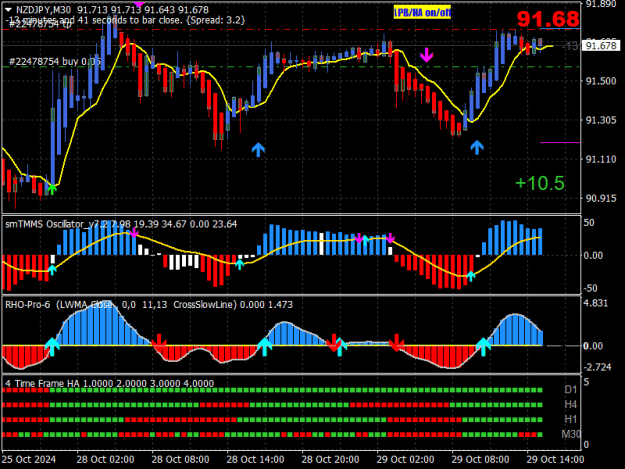
Task: Click the M30 timeframe row label
Action: pyautogui.click(x=571, y=434)
